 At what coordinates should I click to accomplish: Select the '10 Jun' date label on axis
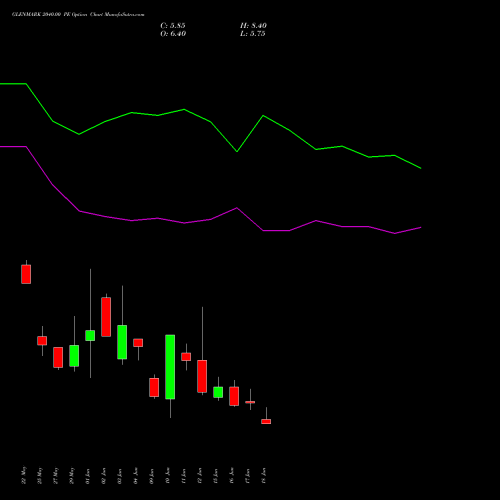tap(168, 476)
